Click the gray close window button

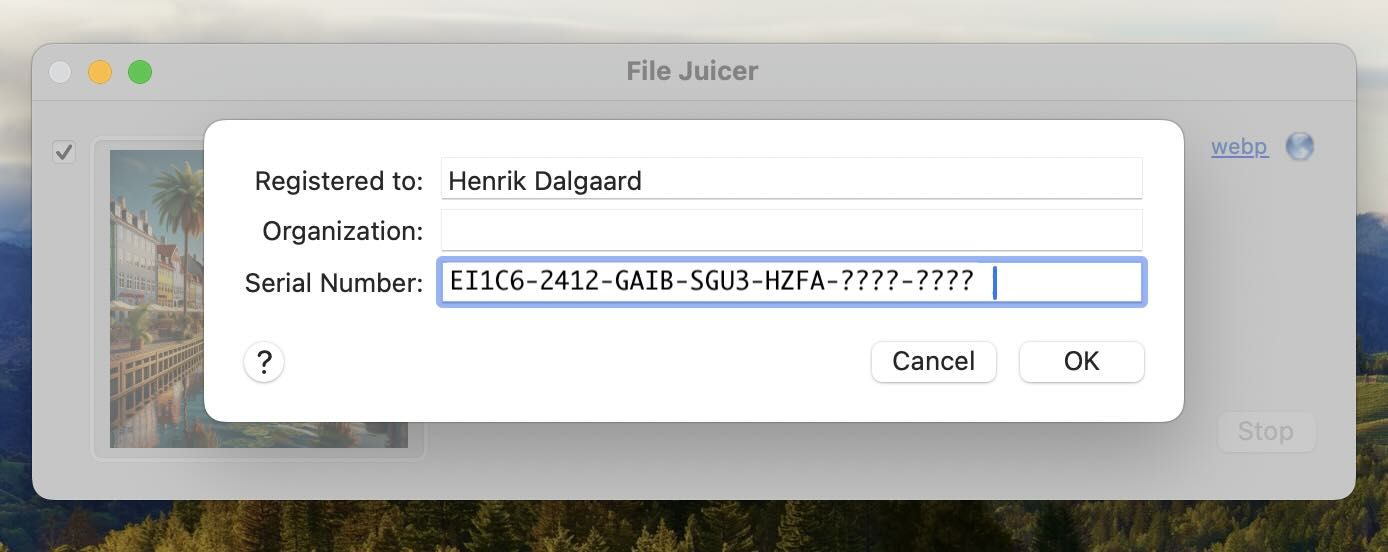tap(60, 72)
